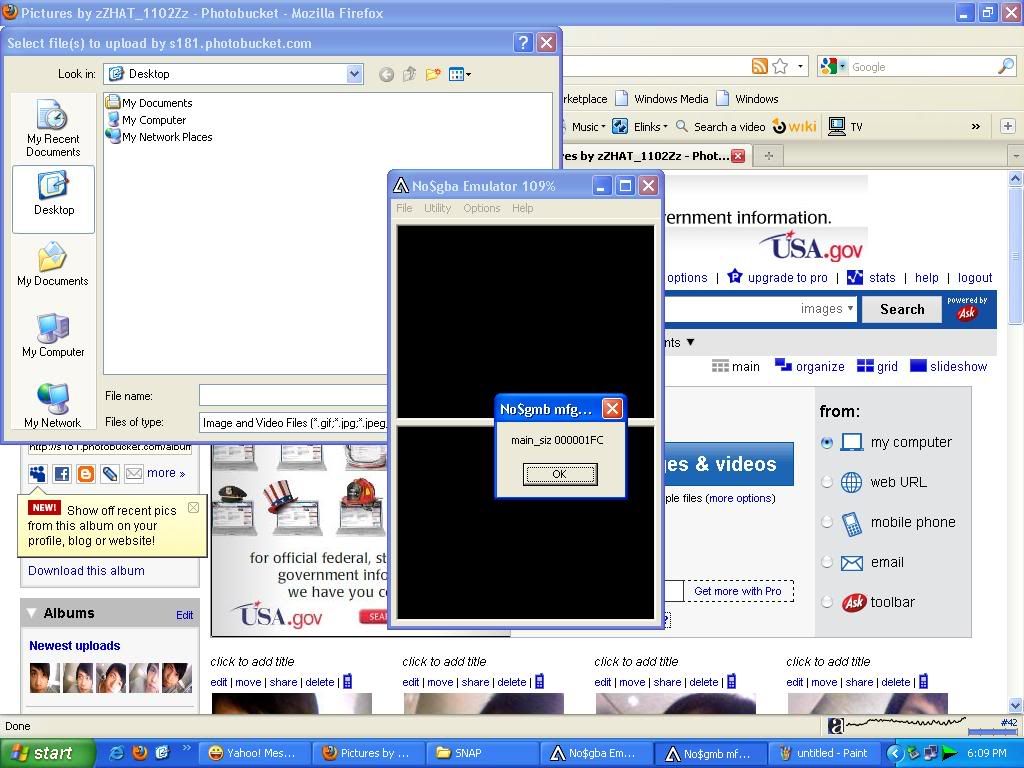
Task: Click Search a video in the toolbar
Action: tap(720, 127)
